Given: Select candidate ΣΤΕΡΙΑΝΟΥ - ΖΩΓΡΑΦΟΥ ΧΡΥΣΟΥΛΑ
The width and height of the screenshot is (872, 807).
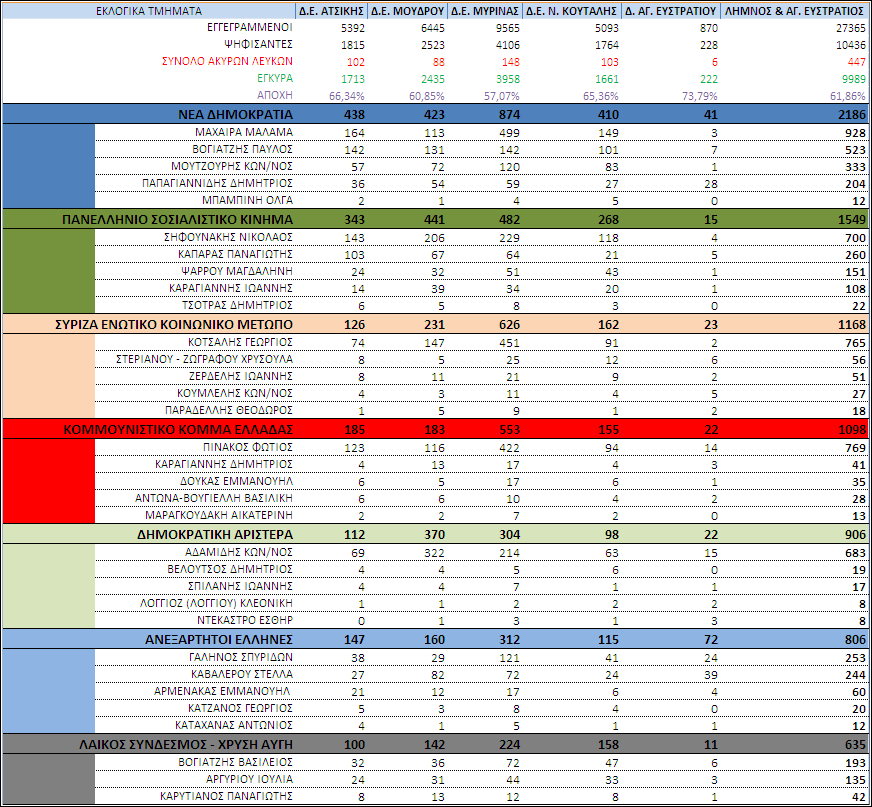Looking at the screenshot, I should 205,359.
